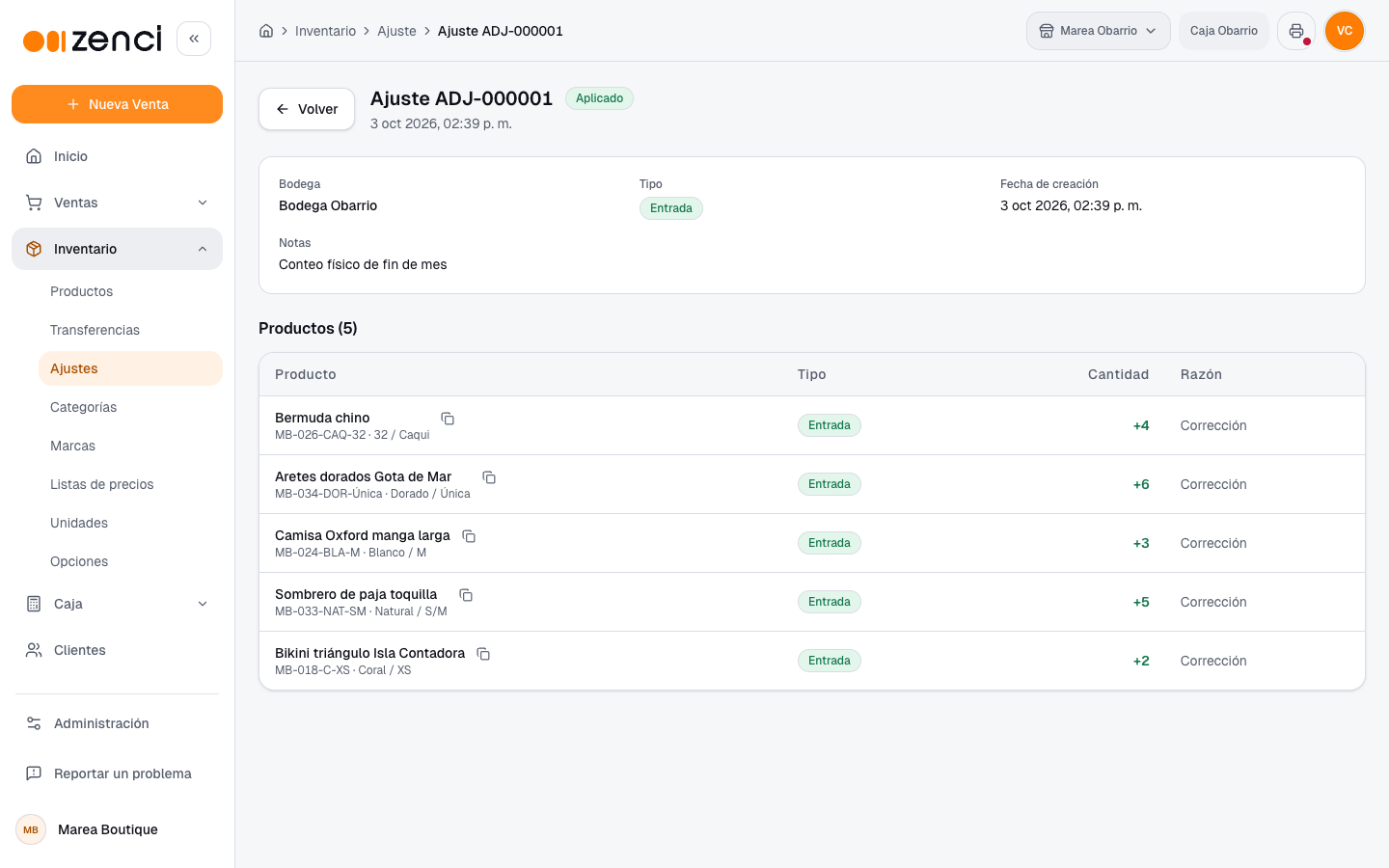This screenshot has height=868, width=1389.
Task: Open the Marcas page
Action: (x=130, y=446)
